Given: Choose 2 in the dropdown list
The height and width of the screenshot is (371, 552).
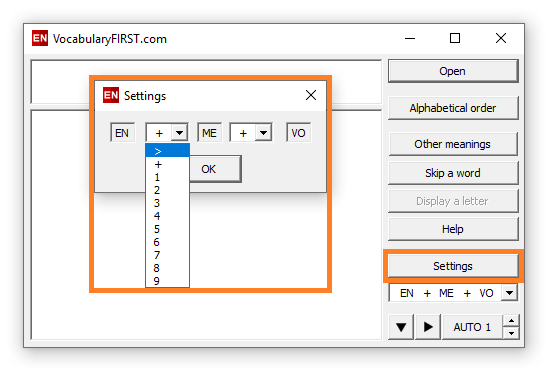Looking at the screenshot, I should point(167,190).
